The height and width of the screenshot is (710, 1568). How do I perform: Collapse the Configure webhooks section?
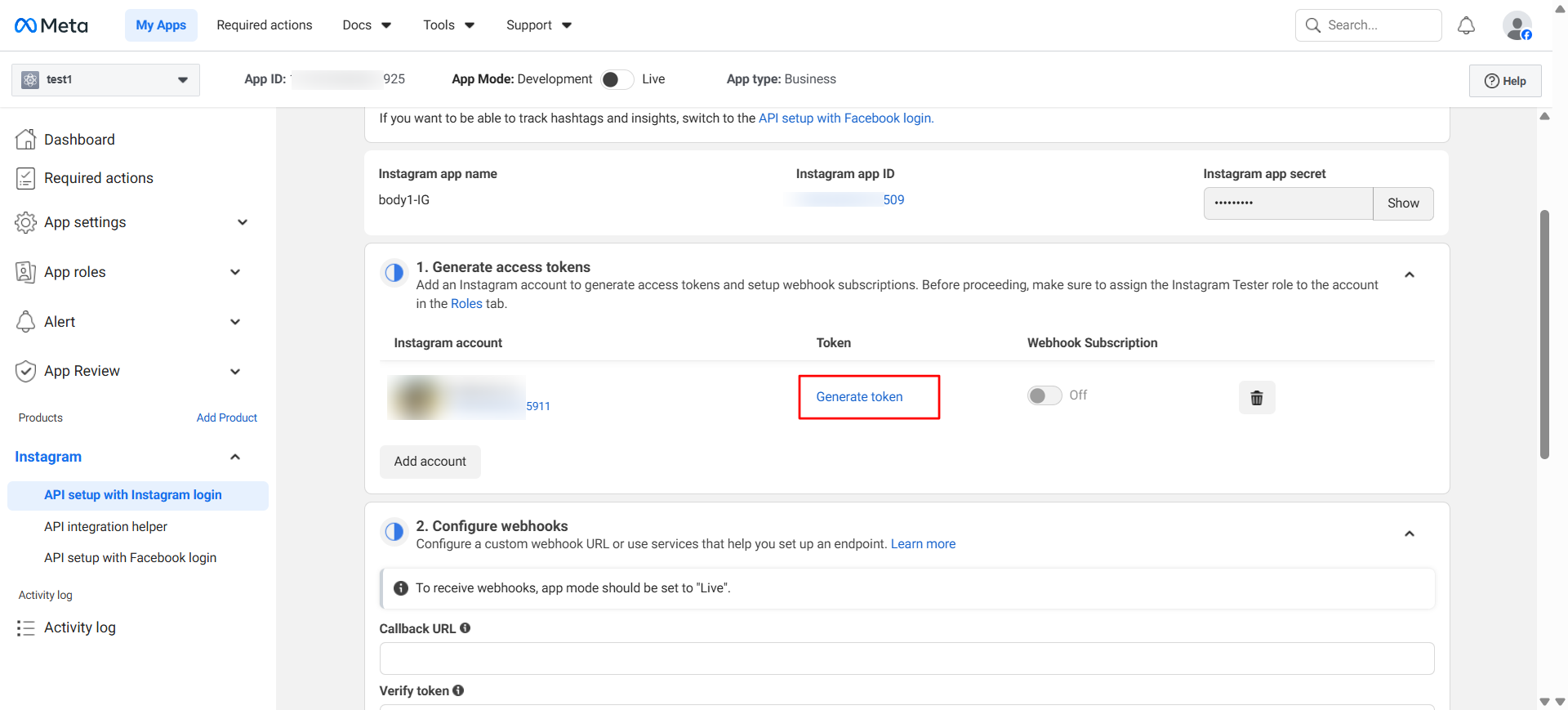[1409, 534]
